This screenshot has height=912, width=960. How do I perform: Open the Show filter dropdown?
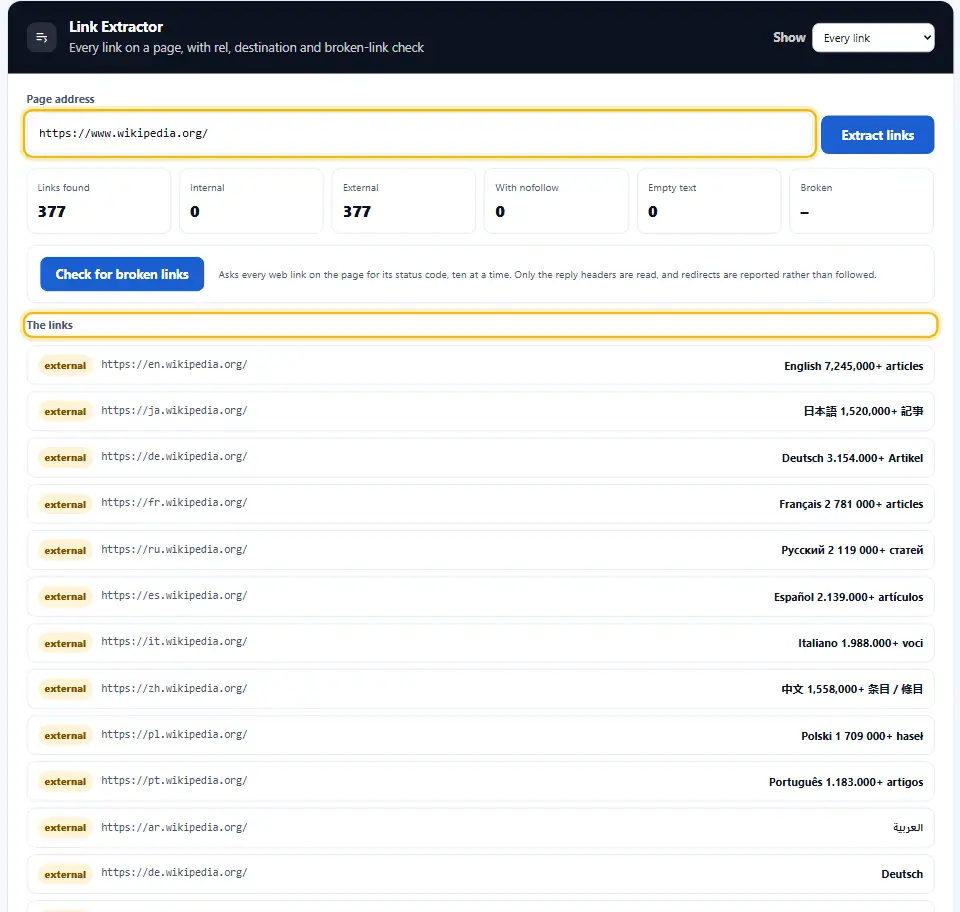pyautogui.click(x=872, y=38)
